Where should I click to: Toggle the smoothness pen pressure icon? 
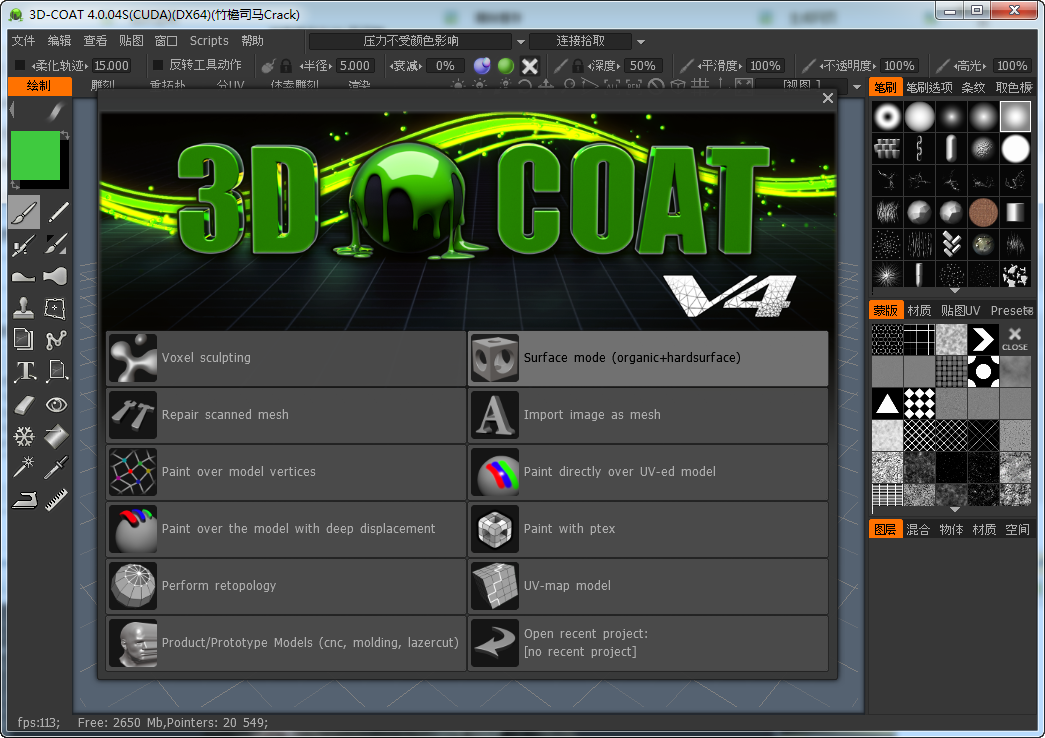pyautogui.click(x=686, y=65)
